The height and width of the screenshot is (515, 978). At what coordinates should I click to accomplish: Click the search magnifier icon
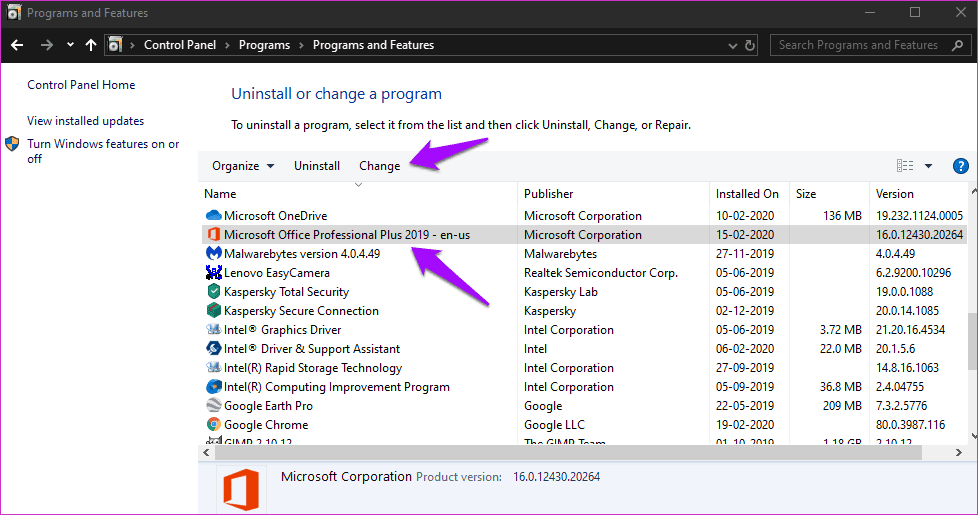(959, 45)
